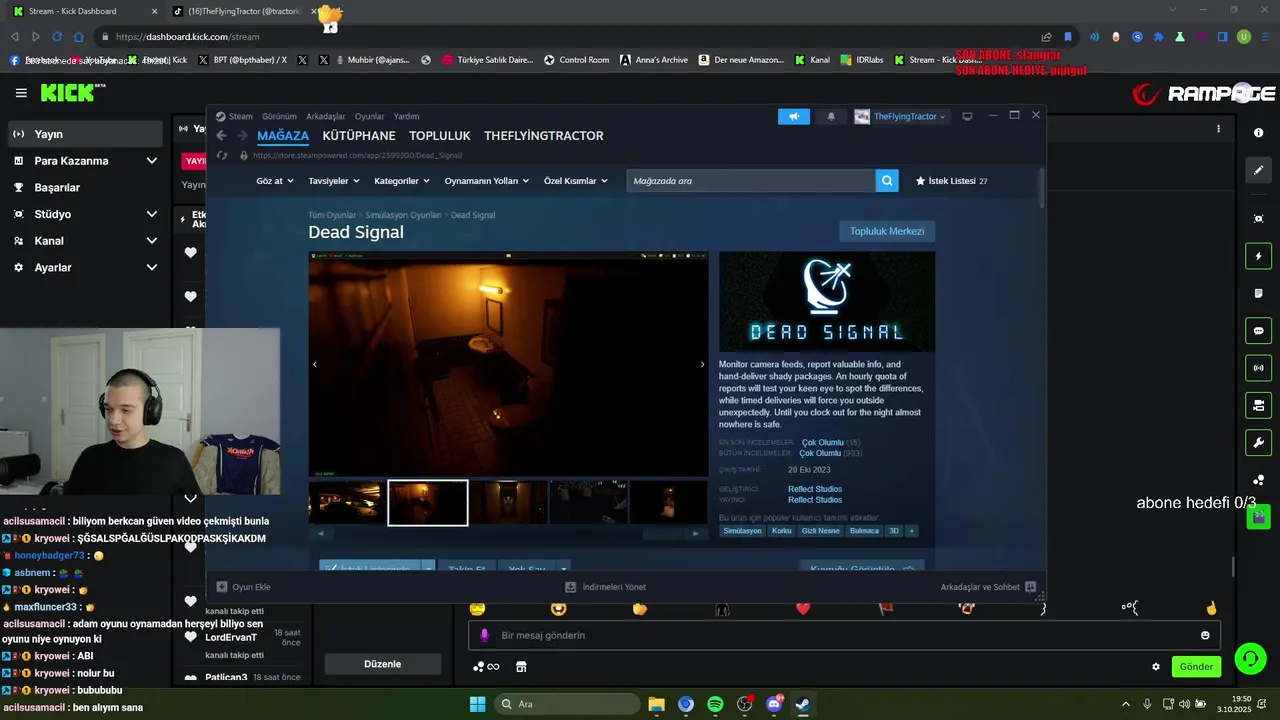Image resolution: width=1280 pixels, height=720 pixels.
Task: Toggle the browser side panel icon
Action: click(x=1222, y=37)
